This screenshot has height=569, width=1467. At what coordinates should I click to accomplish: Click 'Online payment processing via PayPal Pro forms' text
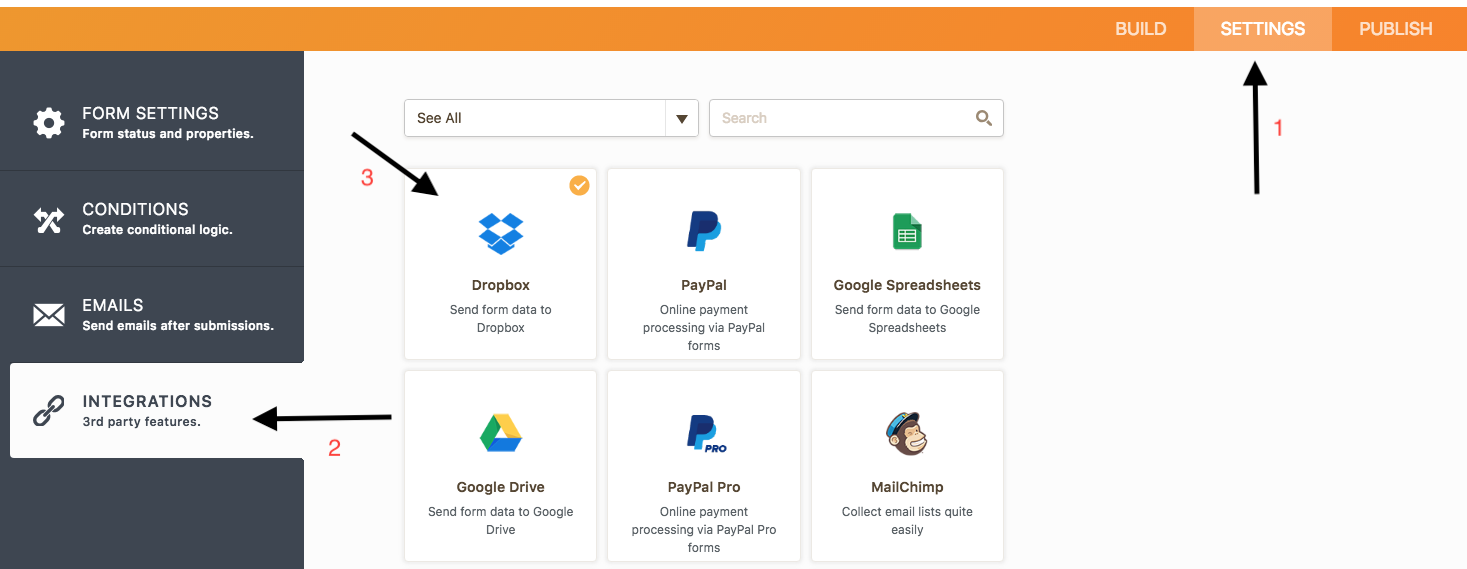[x=704, y=530]
